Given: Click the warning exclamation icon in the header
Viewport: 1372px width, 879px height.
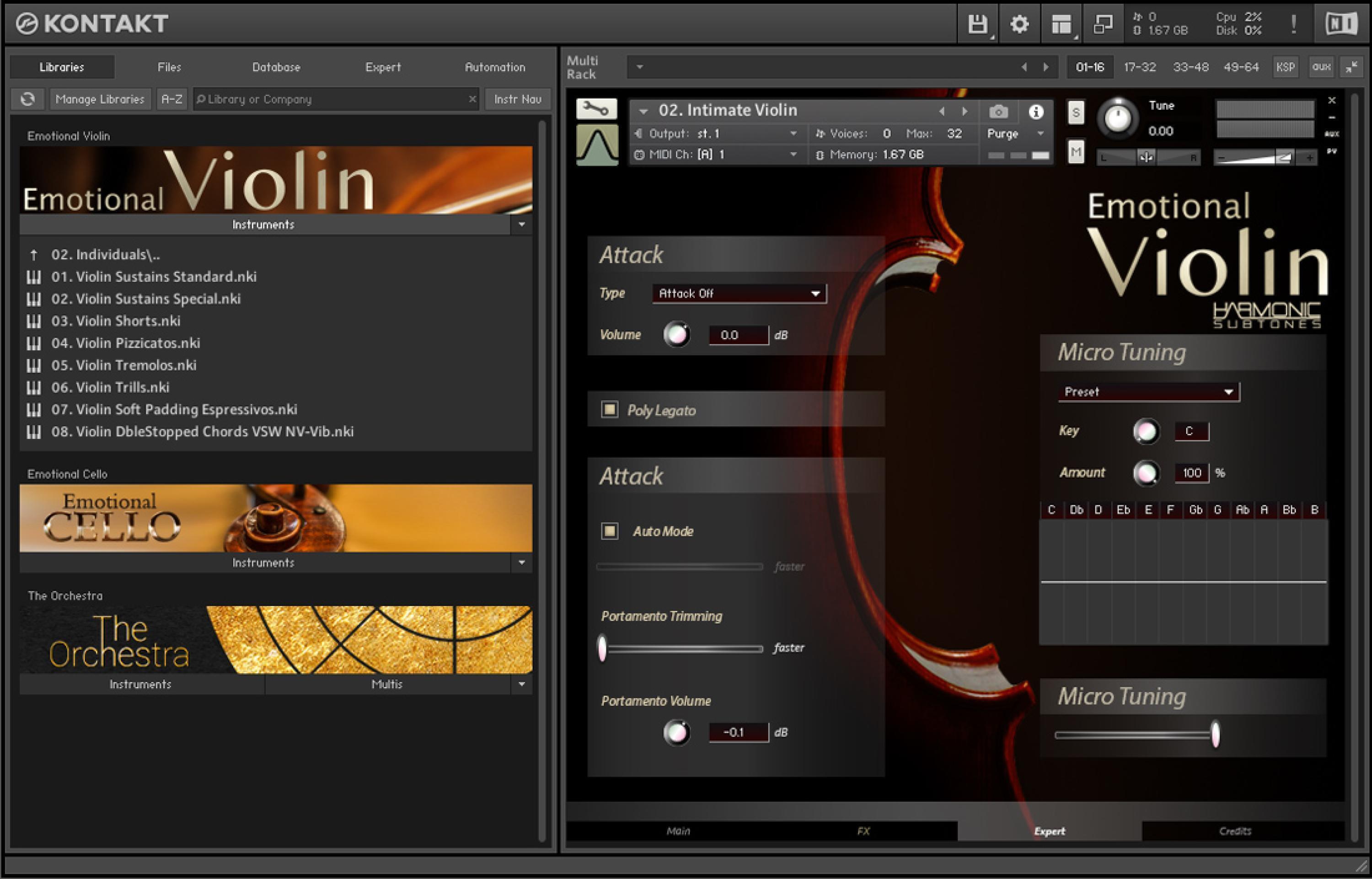Looking at the screenshot, I should point(1294,24).
